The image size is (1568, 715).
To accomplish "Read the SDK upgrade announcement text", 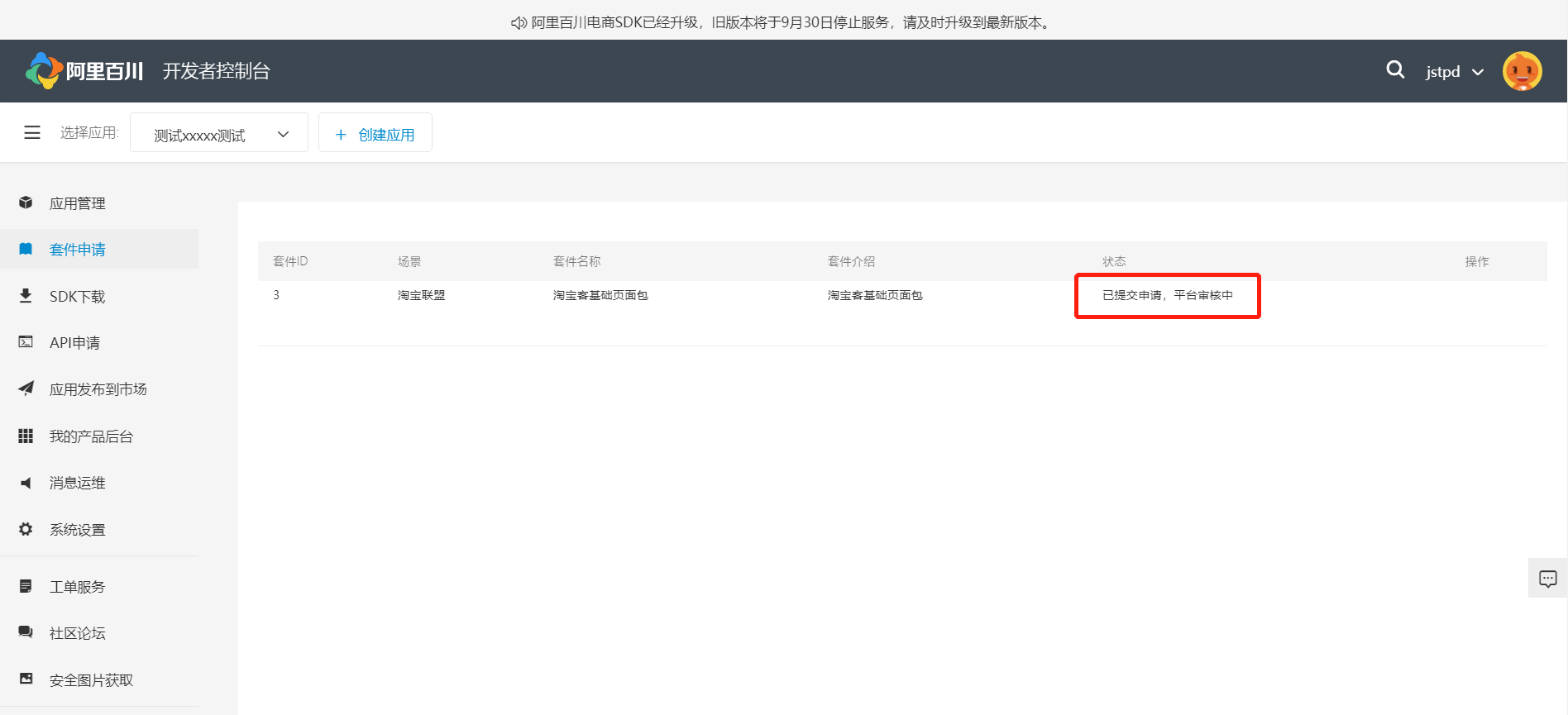I will coord(792,22).
